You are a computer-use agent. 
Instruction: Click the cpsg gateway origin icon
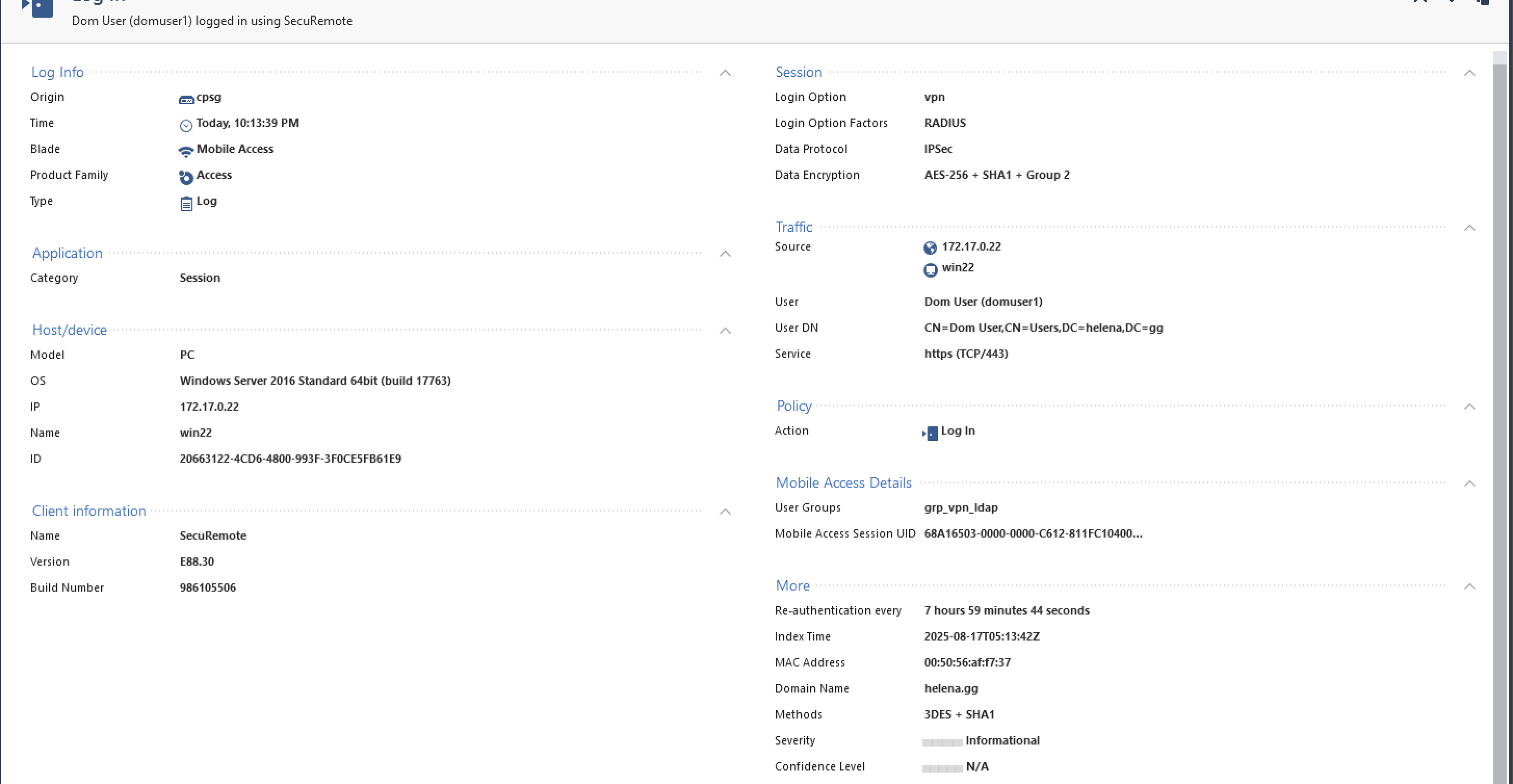tap(186, 100)
